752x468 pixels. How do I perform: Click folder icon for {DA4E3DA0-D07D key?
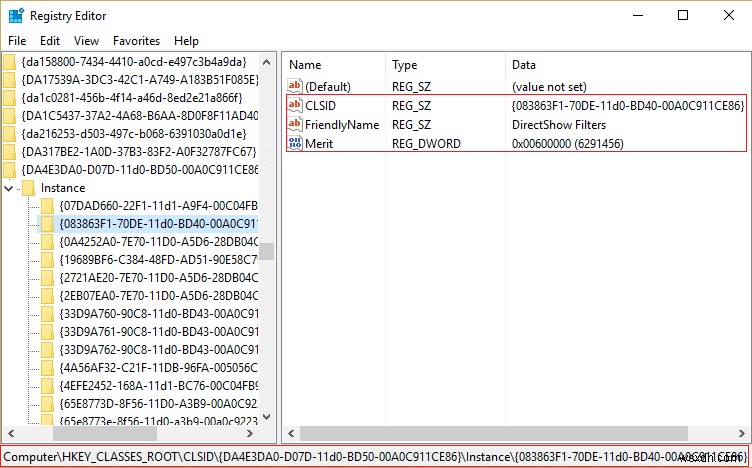10,170
